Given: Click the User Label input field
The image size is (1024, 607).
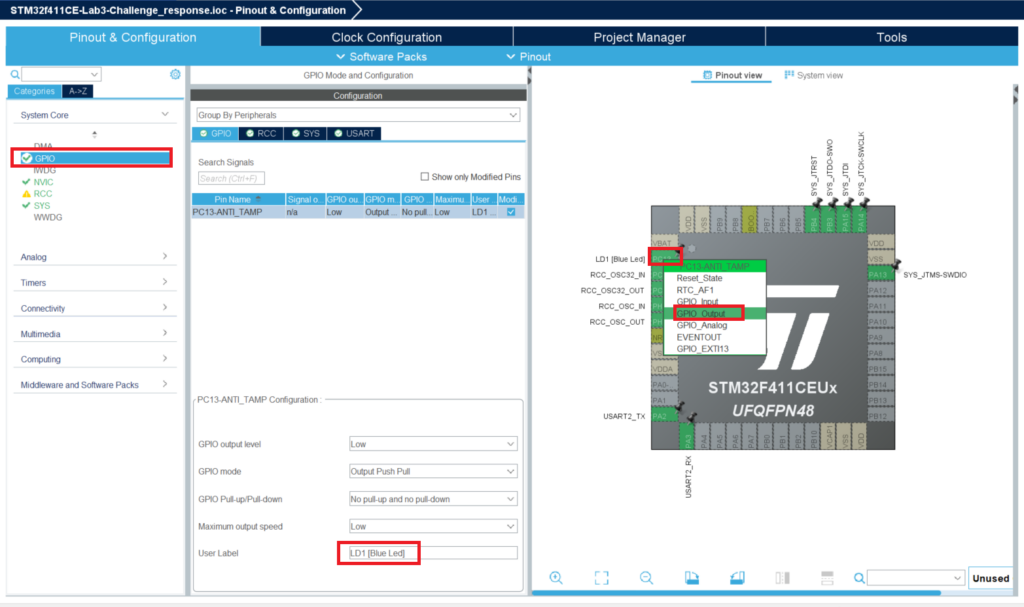Looking at the screenshot, I should [x=432, y=553].
